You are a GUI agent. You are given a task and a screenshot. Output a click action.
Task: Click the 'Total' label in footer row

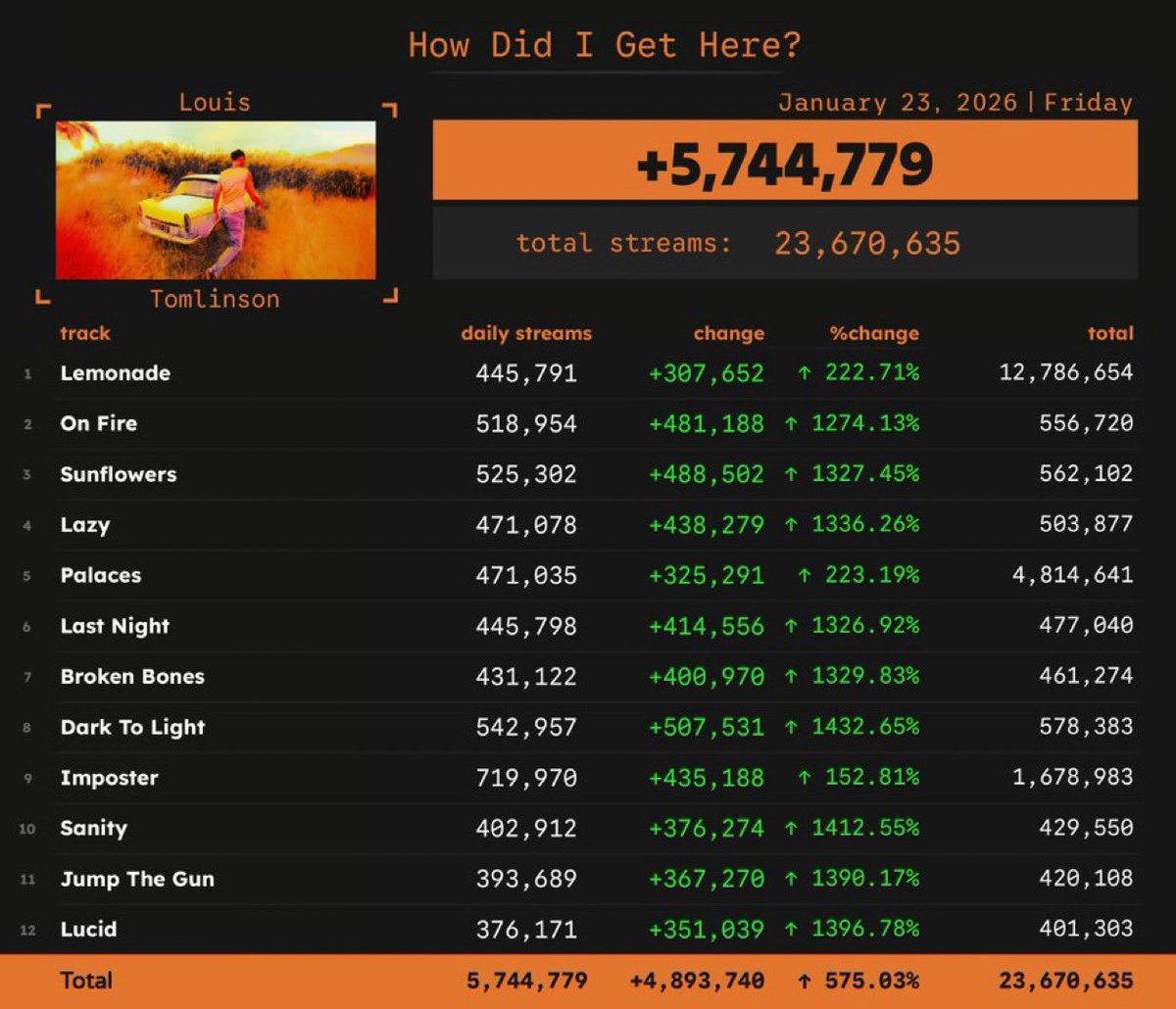86,981
